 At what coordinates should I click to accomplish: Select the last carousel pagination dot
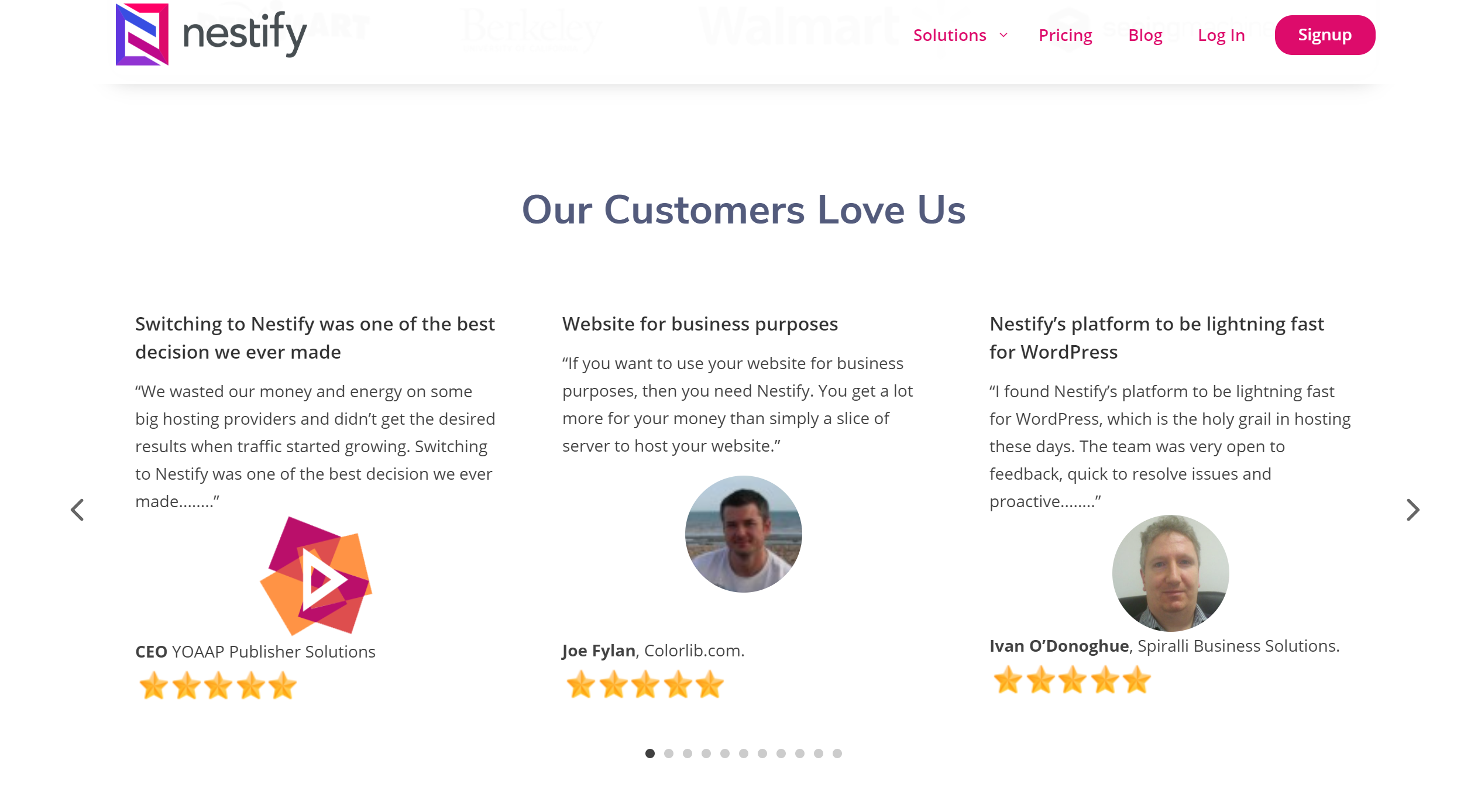837,753
